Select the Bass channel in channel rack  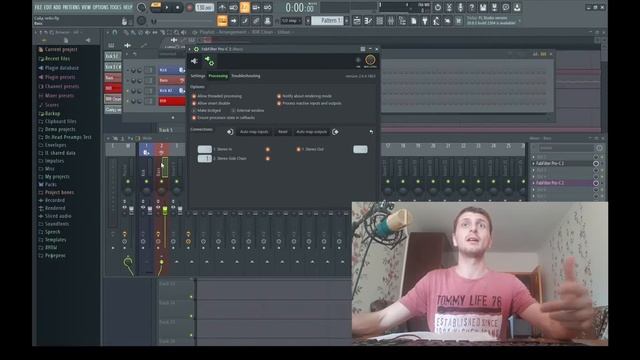point(171,80)
